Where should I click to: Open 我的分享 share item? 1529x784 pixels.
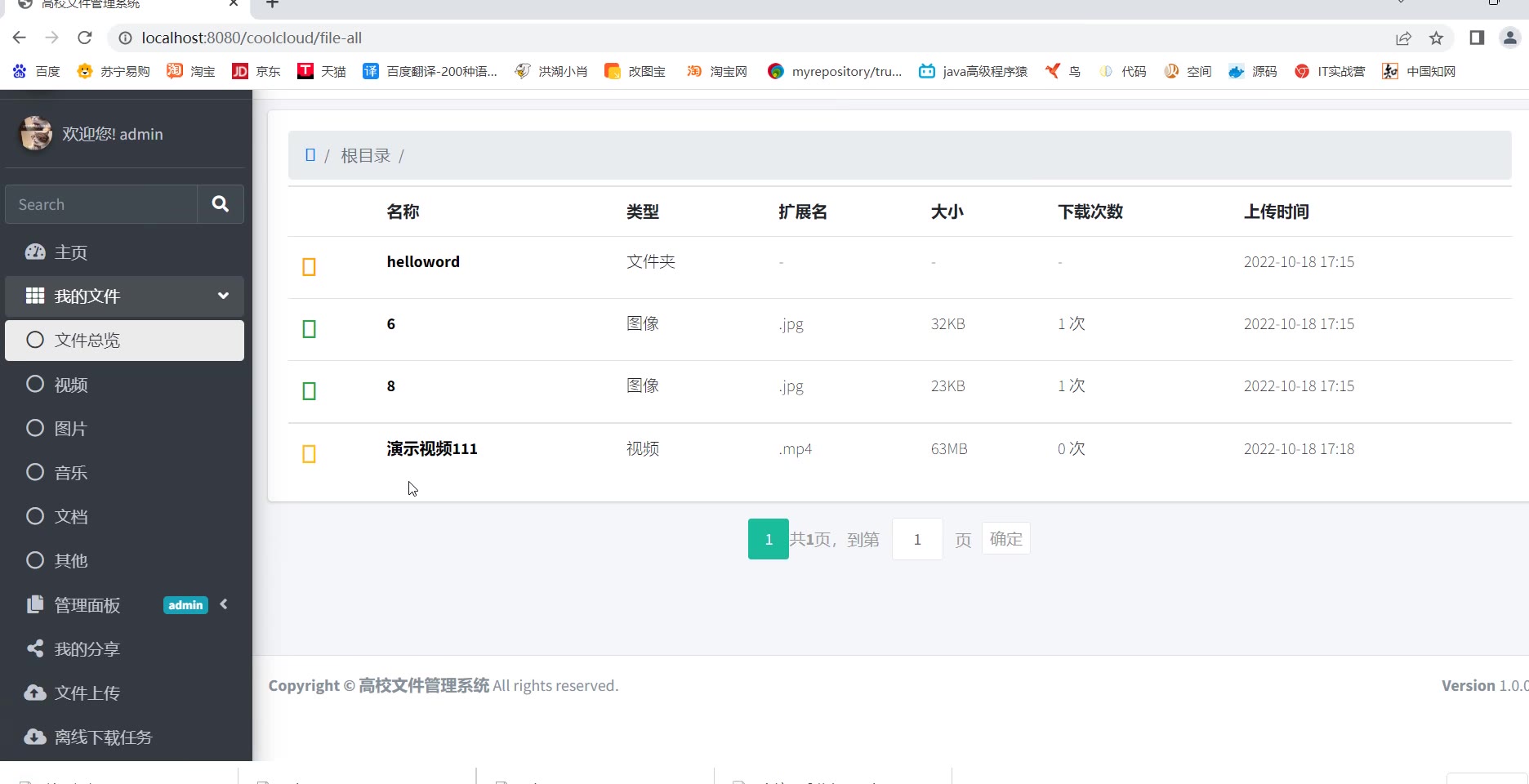coord(87,649)
